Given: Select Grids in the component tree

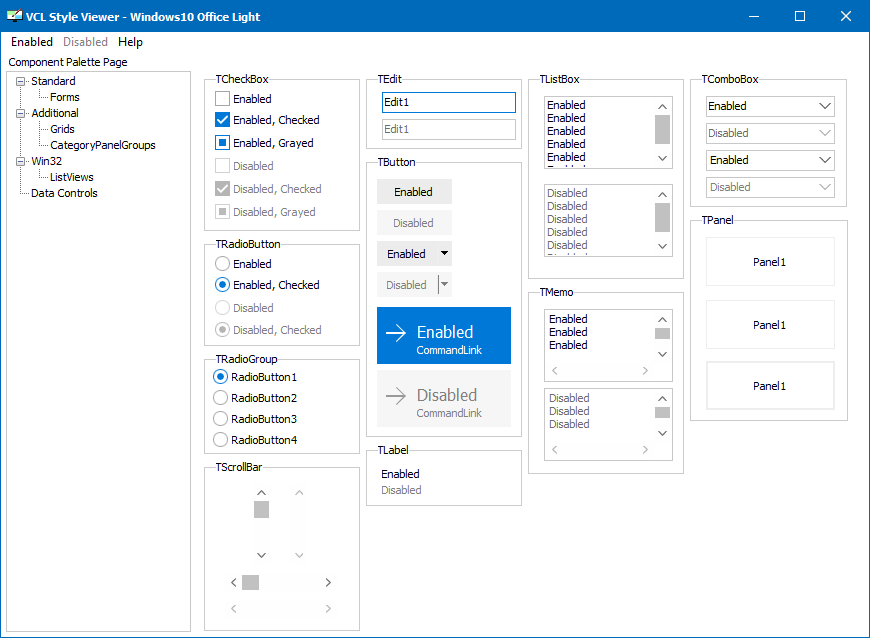Looking at the screenshot, I should click(x=62, y=129).
